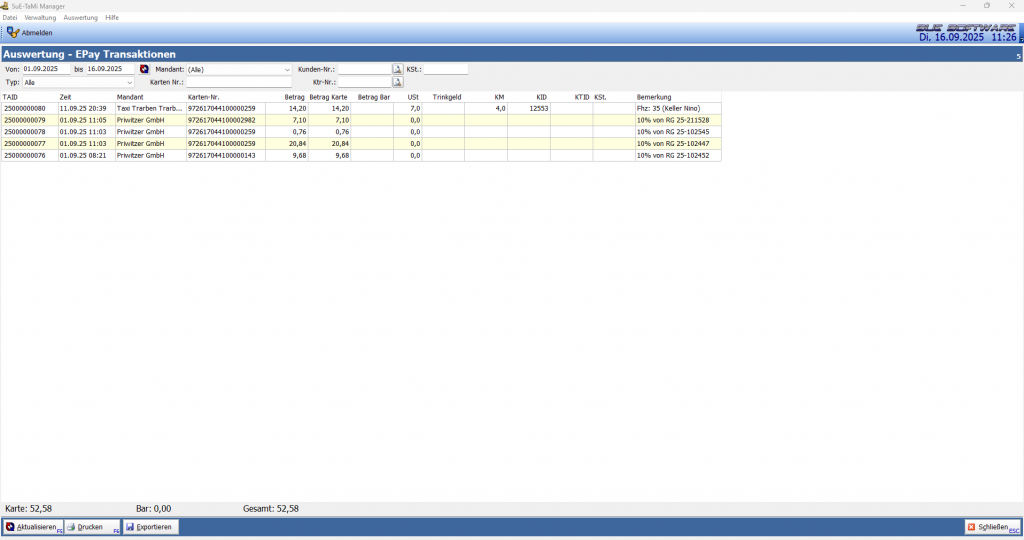Click the Aktualisieren refresh button
Screen dimensions: 1024x540
point(33,527)
